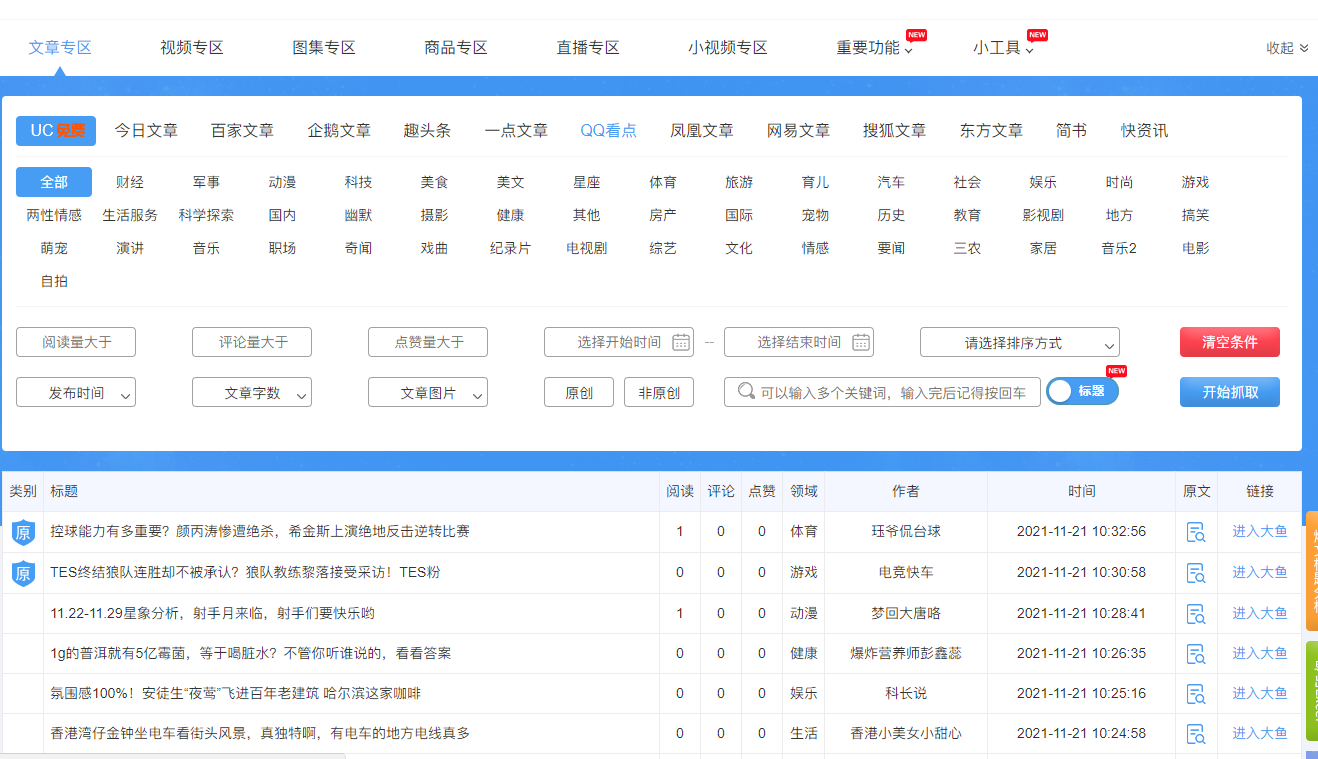This screenshot has height=759, width=1318.
Task: Click article title 香港湾仔金钟坐电车
Action: 260,733
